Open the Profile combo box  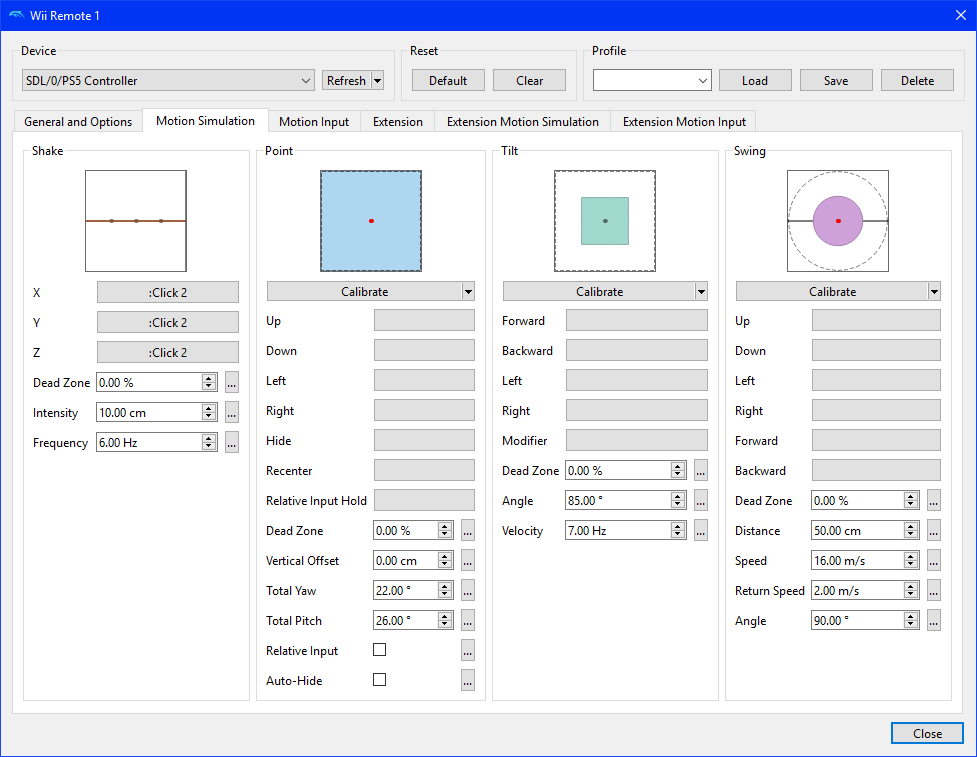tap(652, 80)
